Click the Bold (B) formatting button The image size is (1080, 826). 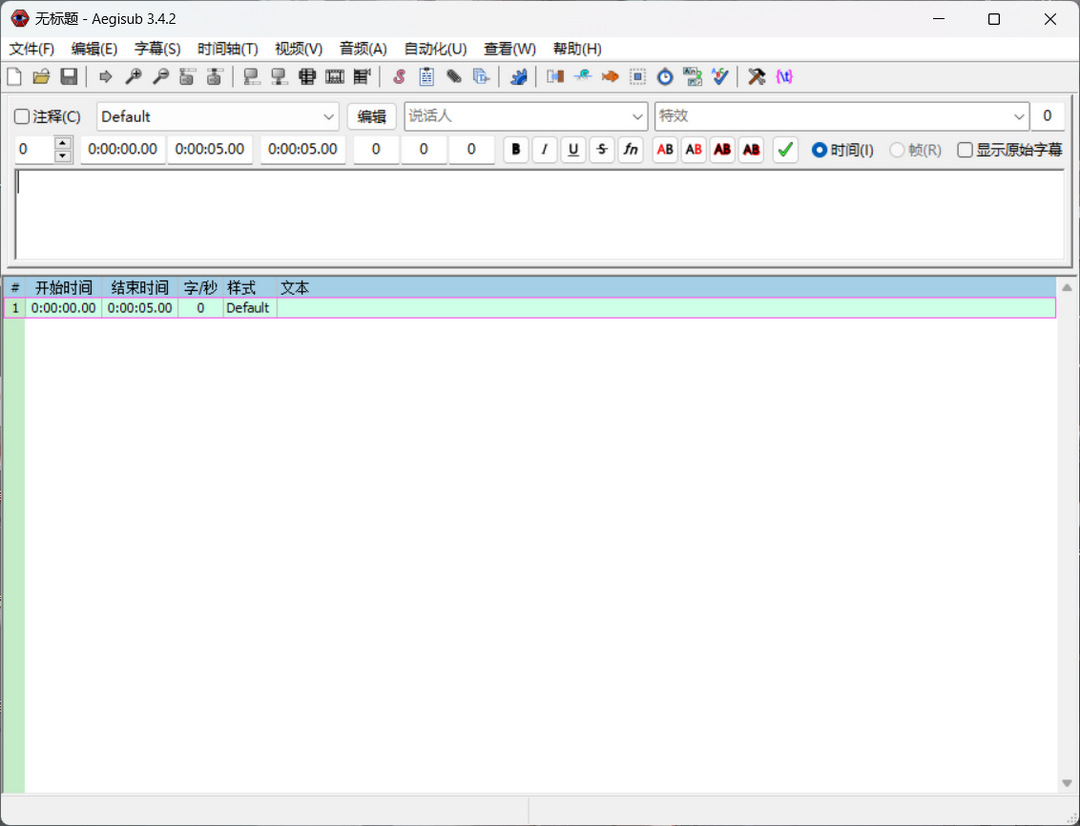point(516,150)
